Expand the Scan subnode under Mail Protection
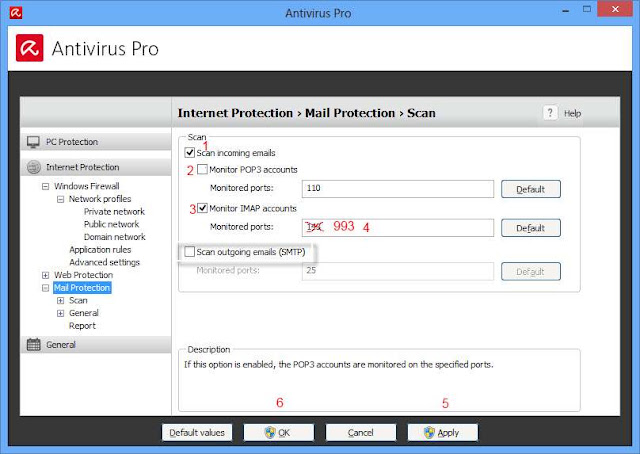The image size is (640, 454). (60, 300)
